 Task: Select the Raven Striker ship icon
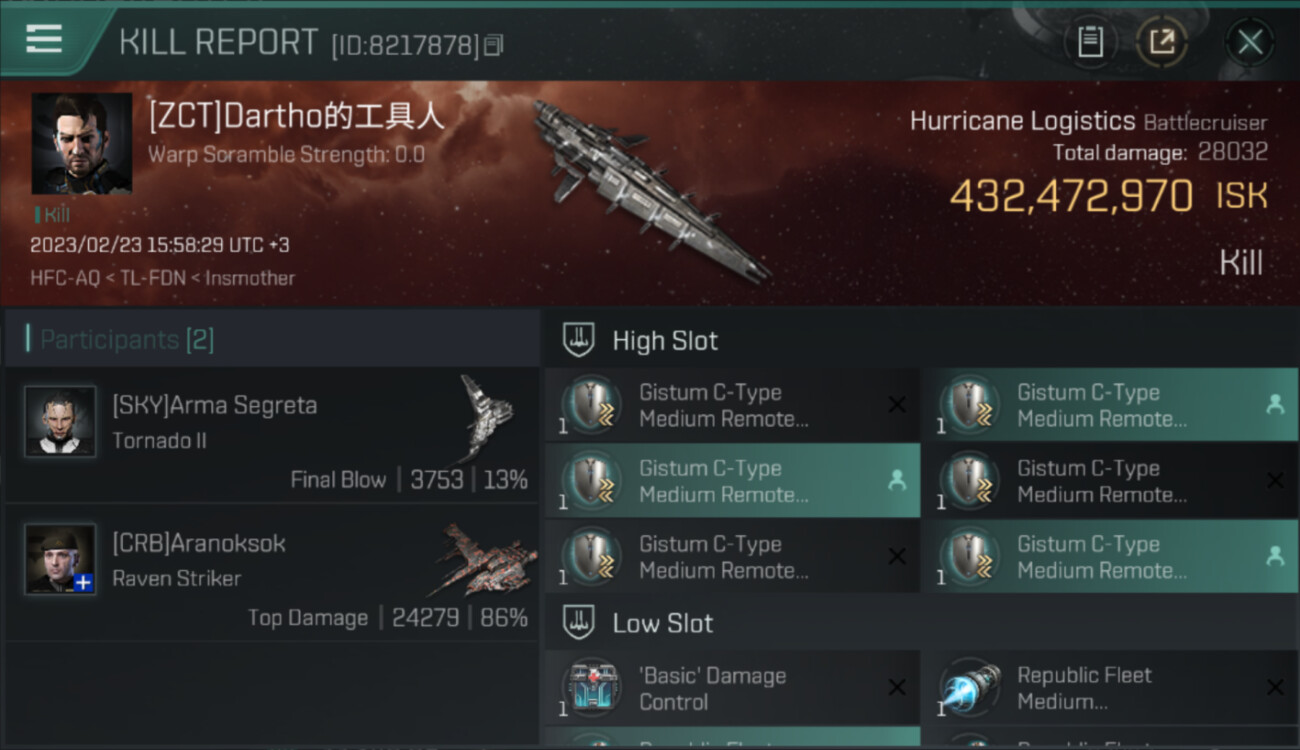[x=487, y=559]
